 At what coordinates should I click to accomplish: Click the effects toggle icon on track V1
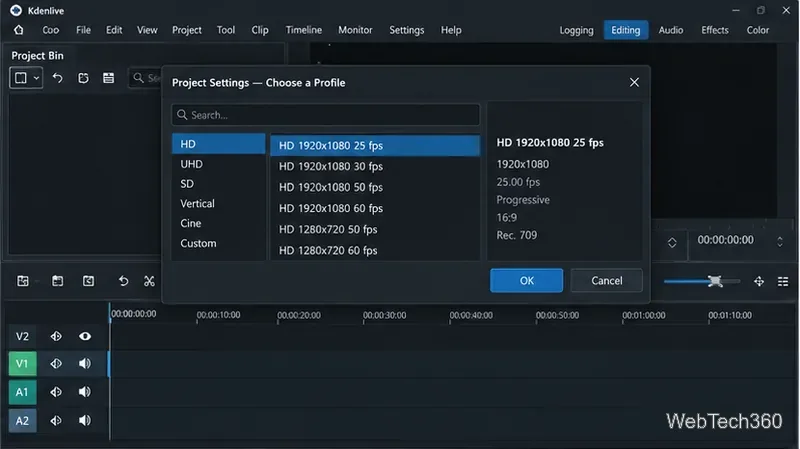click(56, 364)
